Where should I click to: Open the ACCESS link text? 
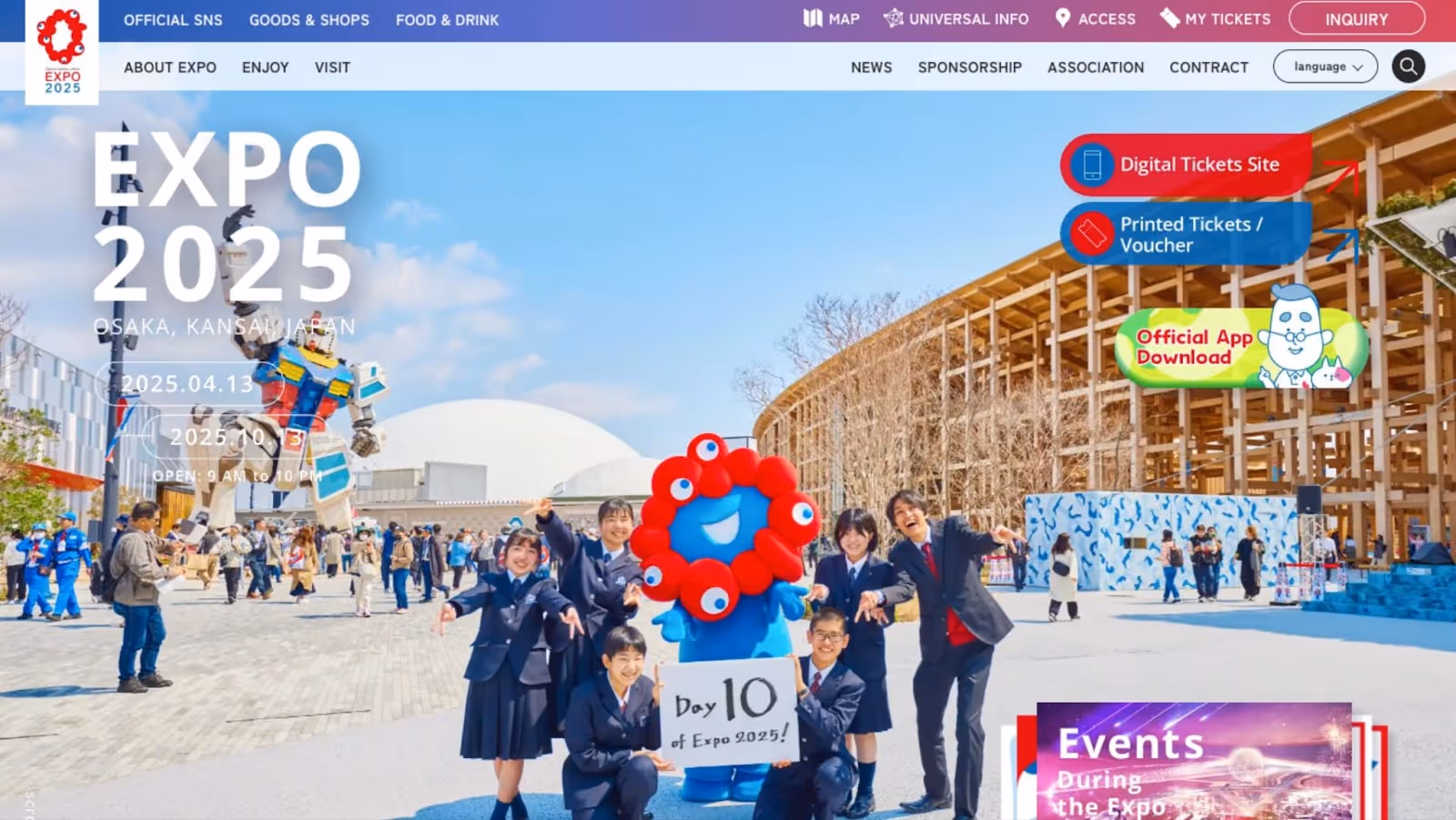click(1107, 19)
